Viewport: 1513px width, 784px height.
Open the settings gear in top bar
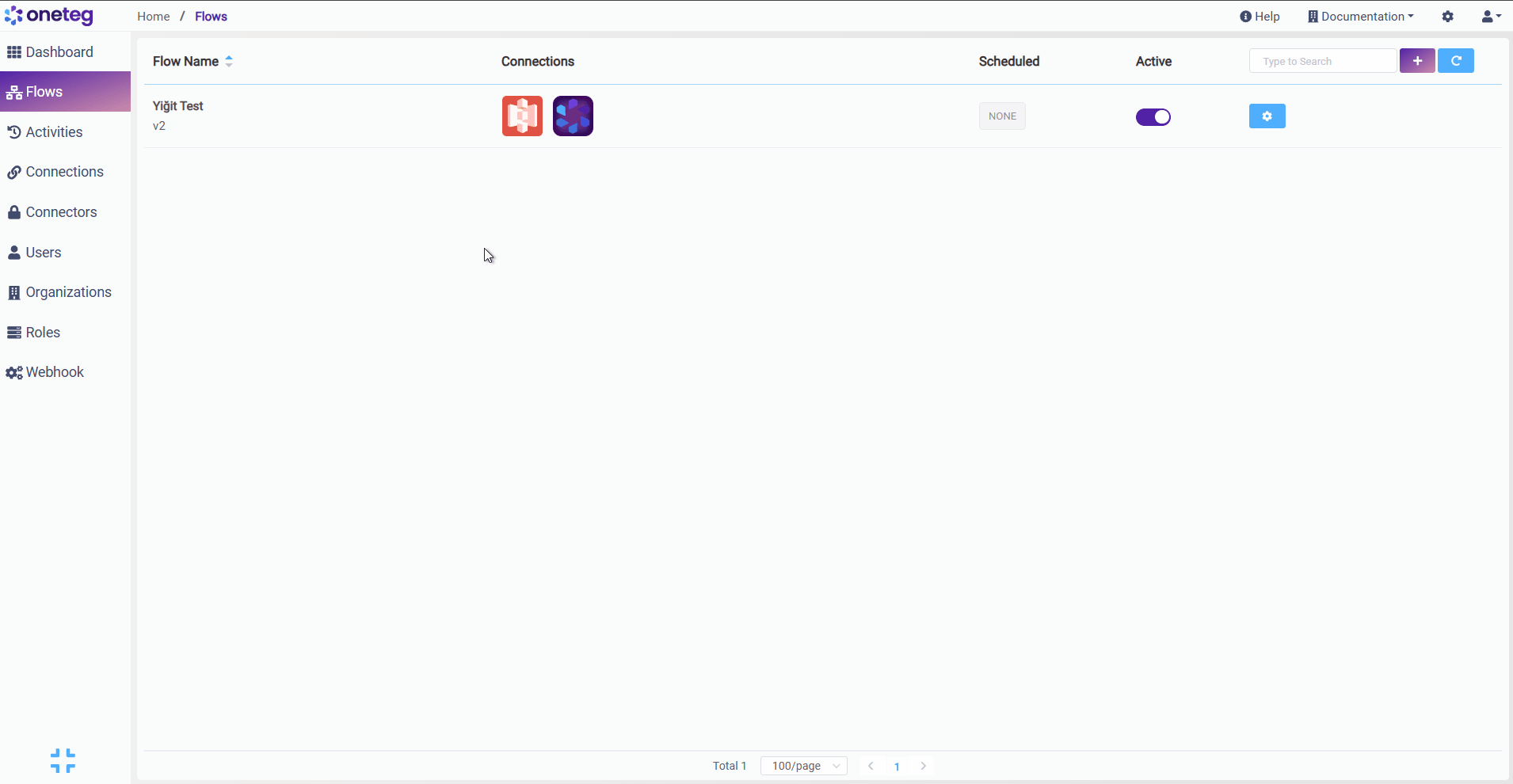tap(1447, 17)
